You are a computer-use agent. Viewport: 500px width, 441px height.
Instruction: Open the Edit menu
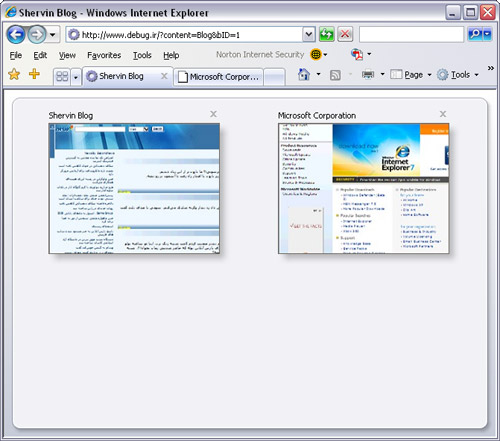click(40, 55)
